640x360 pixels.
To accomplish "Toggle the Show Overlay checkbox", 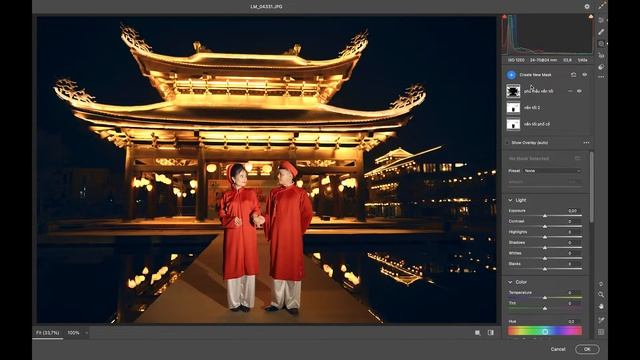I will click(508, 143).
